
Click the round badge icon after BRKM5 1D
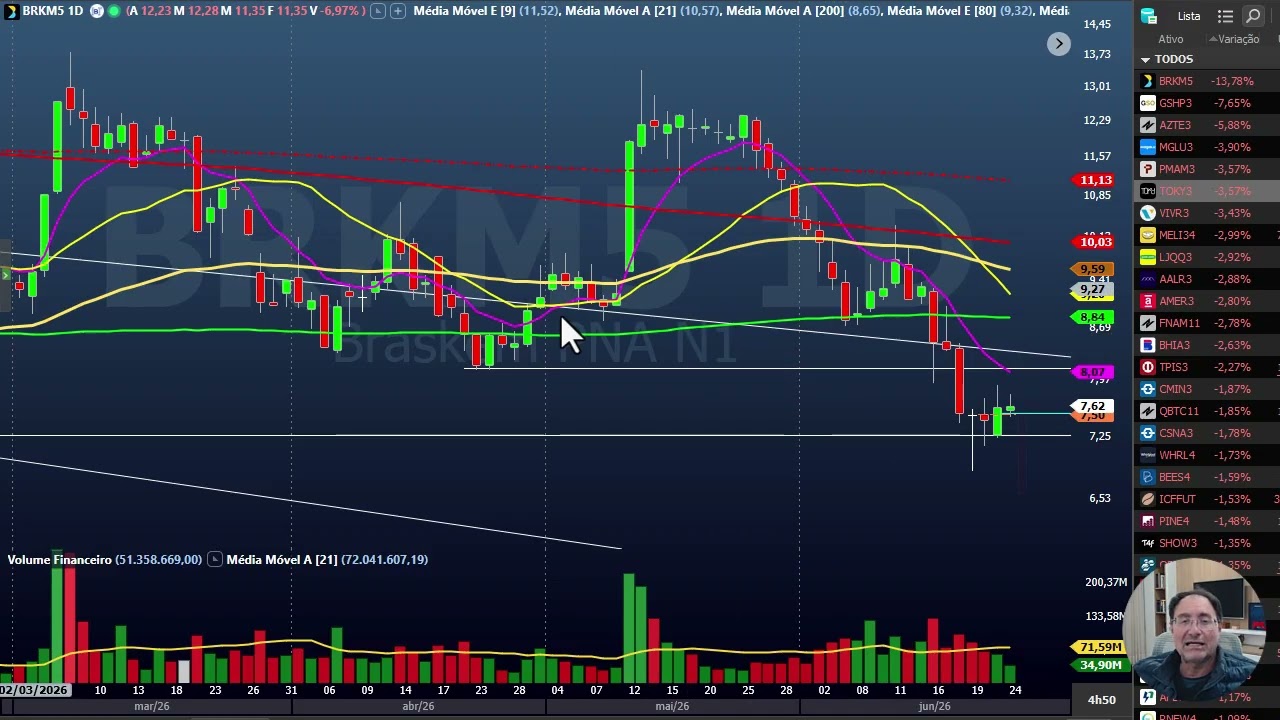point(97,11)
